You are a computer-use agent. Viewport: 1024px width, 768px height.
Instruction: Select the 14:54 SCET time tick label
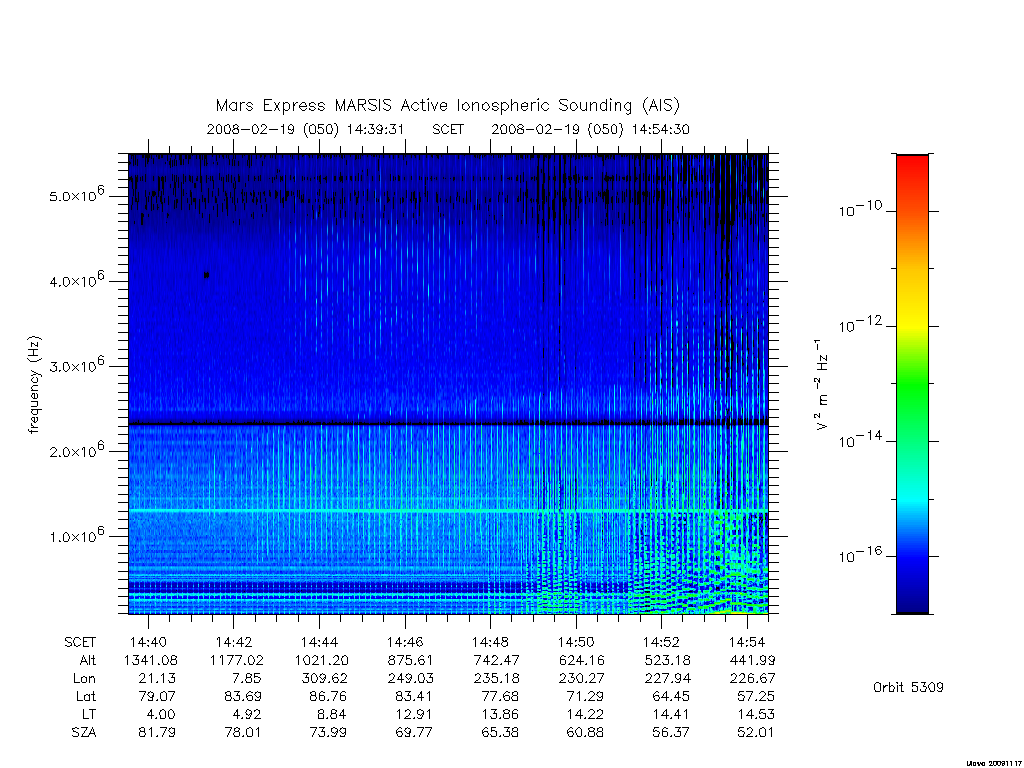point(747,642)
